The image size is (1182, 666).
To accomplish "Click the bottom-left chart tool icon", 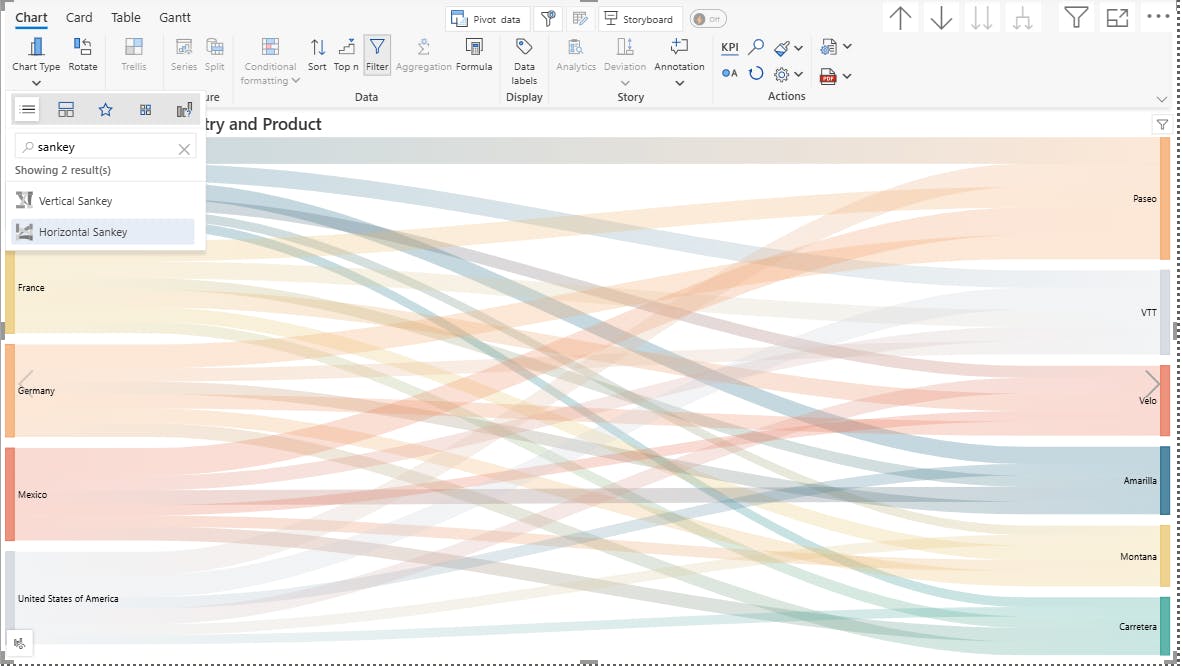I will pyautogui.click(x=20, y=643).
